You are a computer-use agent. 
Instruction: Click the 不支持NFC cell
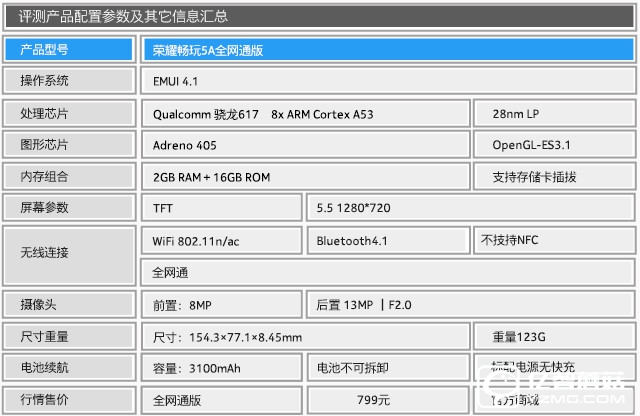[x=554, y=240]
